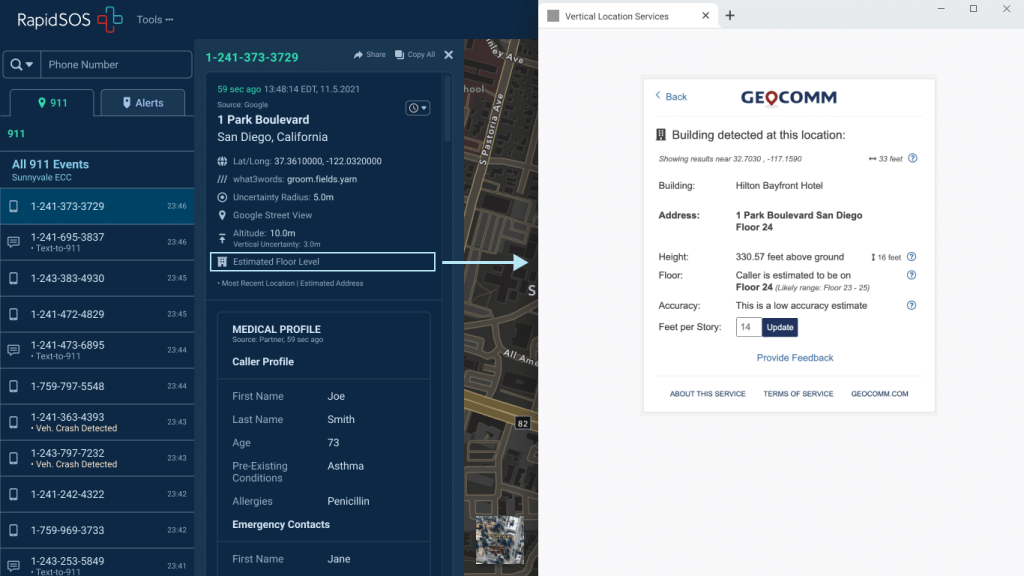Click the Update button for feet per story
Image resolution: width=1024 pixels, height=576 pixels.
pyautogui.click(x=780, y=328)
